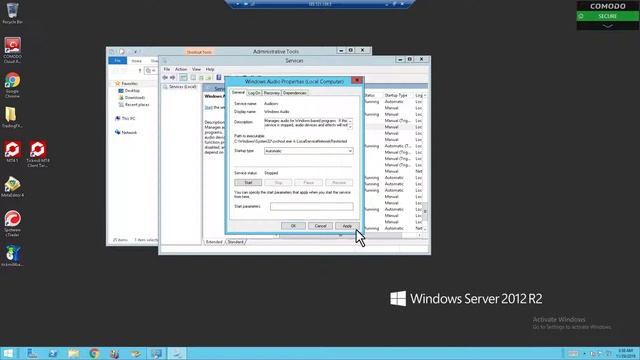
Task: Switch to the Recovery tab
Action: coord(271,93)
